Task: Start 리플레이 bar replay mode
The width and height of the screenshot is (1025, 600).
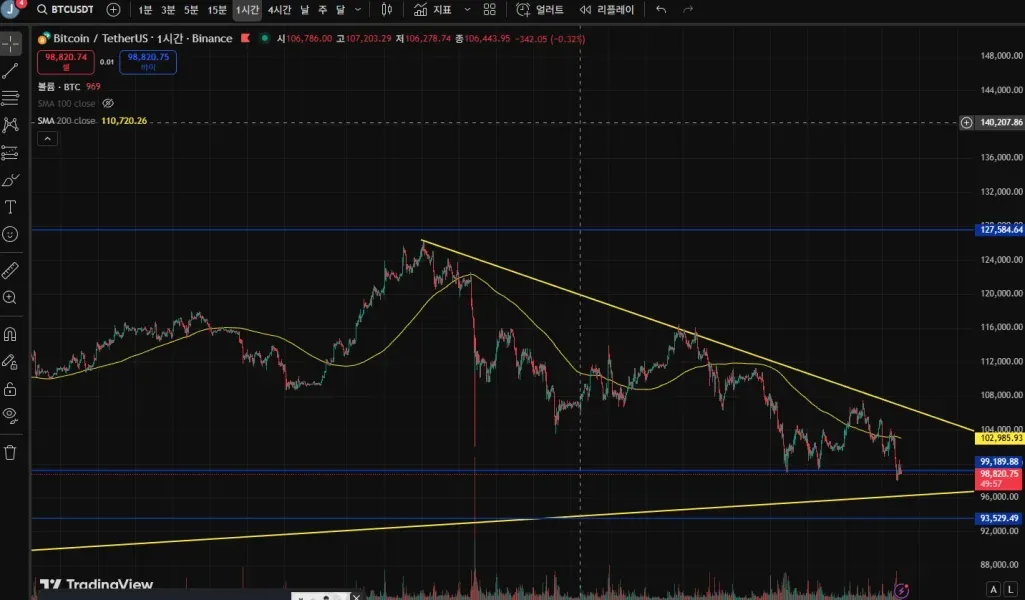Action: pyautogui.click(x=607, y=10)
